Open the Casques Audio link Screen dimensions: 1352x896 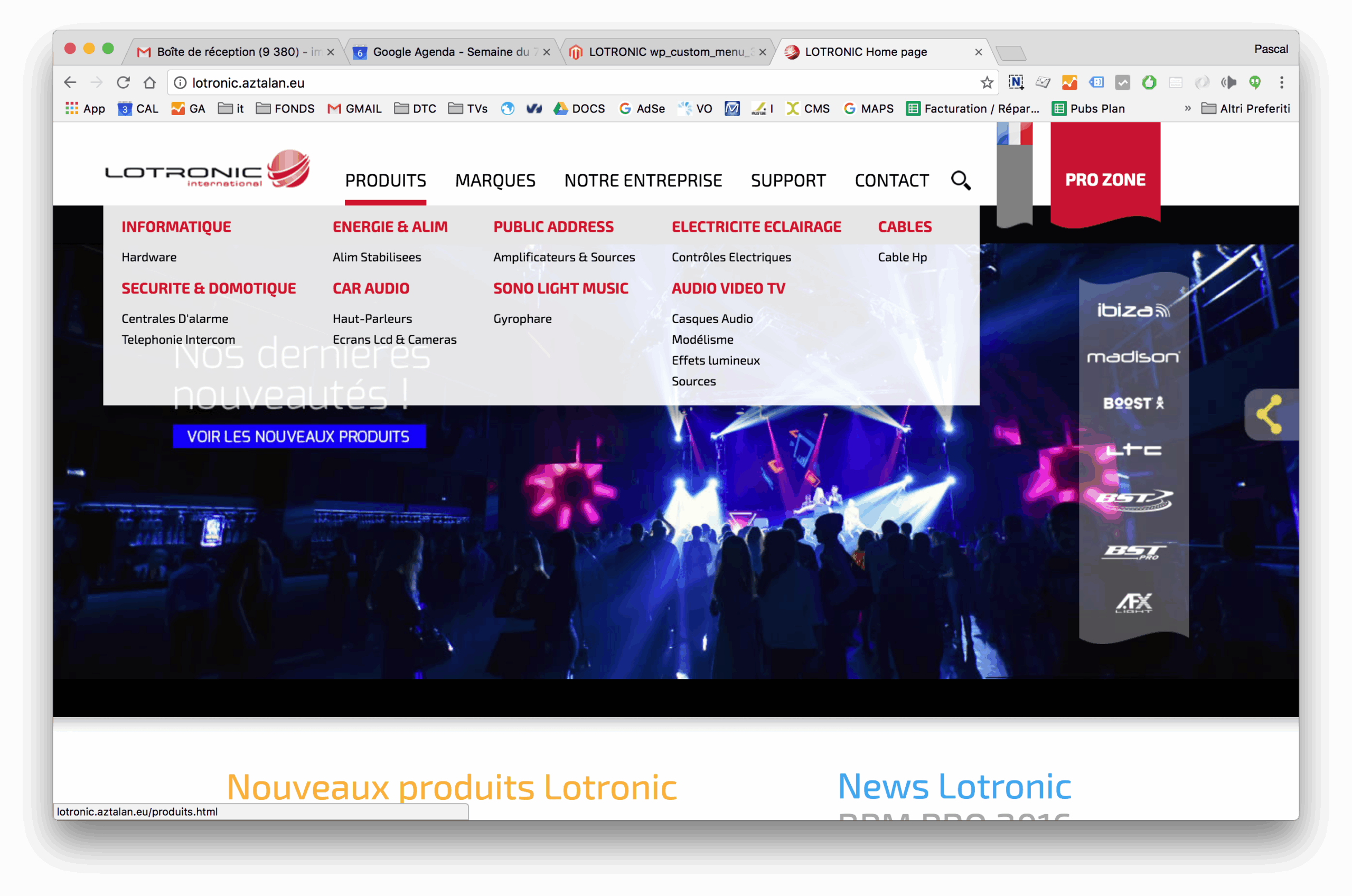tap(712, 319)
